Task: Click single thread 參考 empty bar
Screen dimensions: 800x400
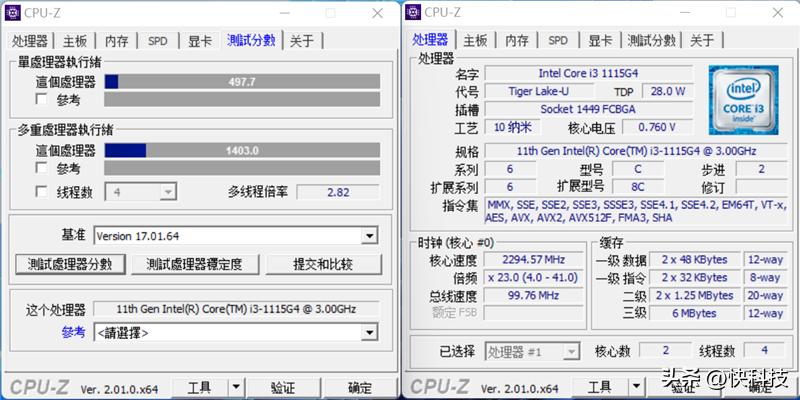Action: click(x=242, y=99)
